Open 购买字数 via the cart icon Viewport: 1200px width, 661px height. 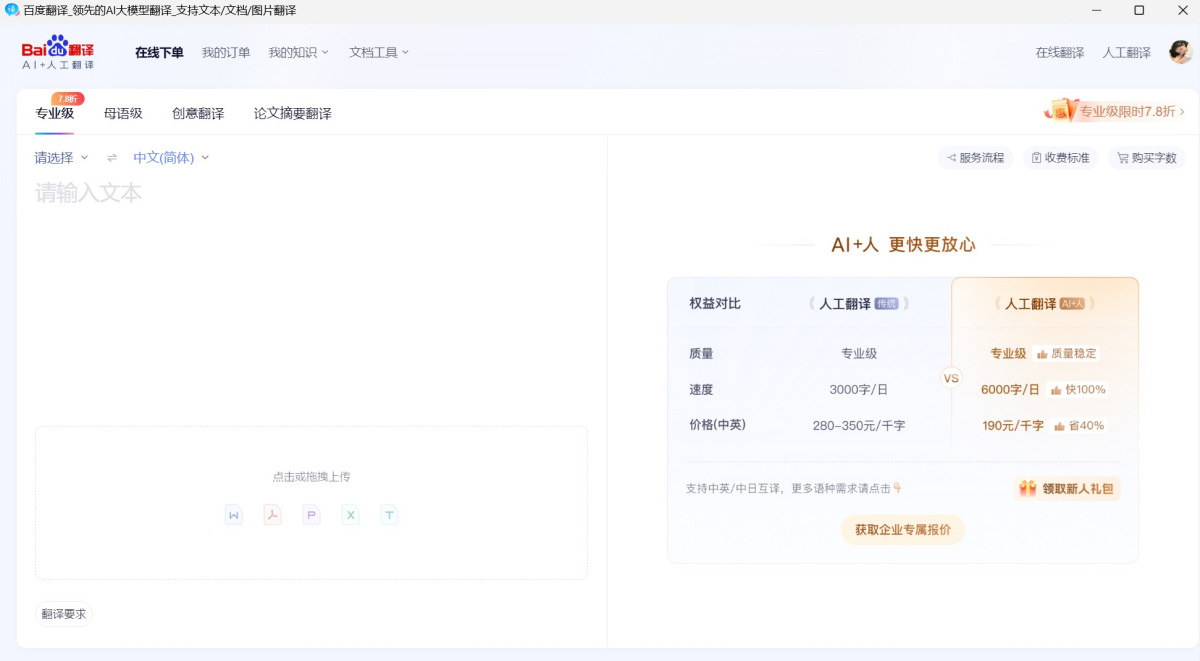[1146, 157]
